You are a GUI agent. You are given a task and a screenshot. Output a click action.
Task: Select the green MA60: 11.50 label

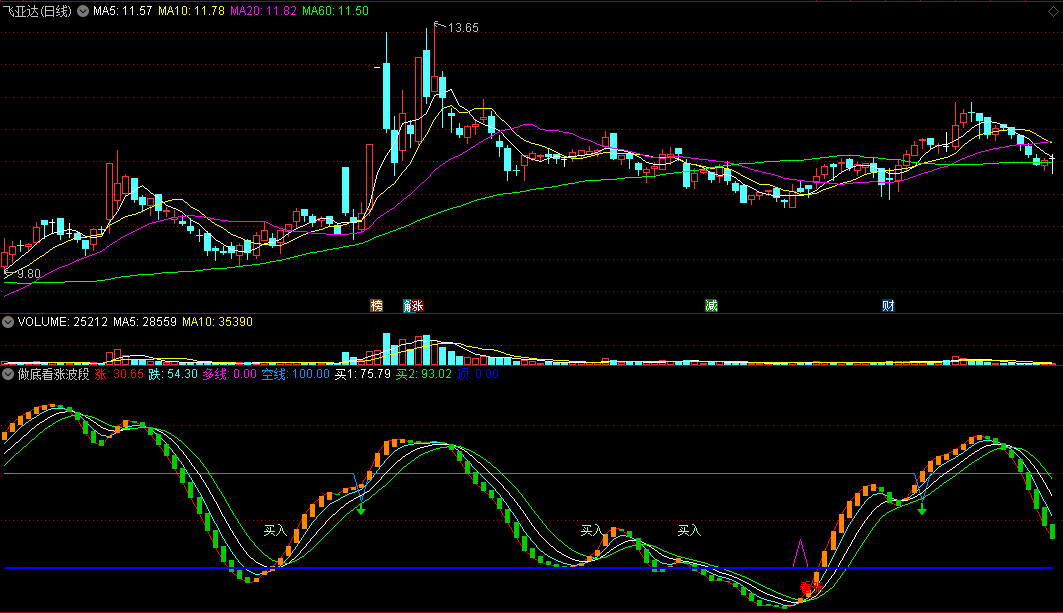(336, 11)
